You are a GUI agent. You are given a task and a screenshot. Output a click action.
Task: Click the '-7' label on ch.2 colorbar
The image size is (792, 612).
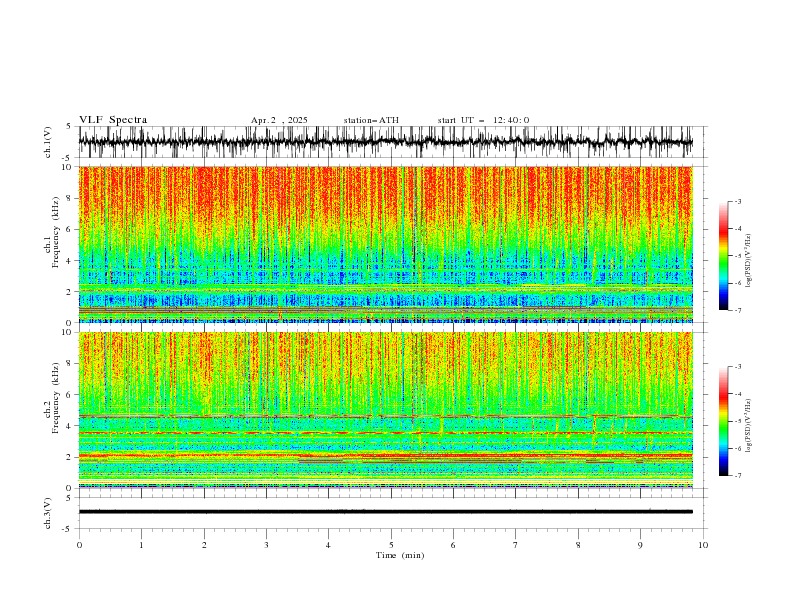click(737, 476)
